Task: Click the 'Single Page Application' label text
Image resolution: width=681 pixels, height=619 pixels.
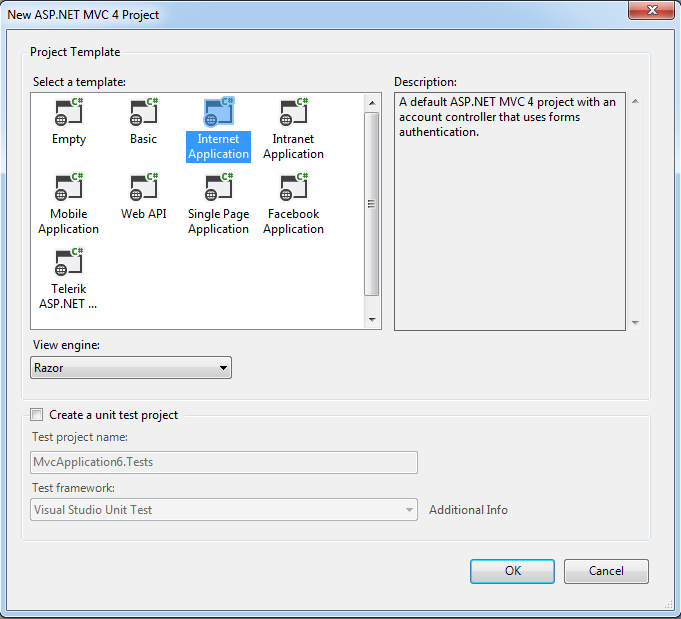Action: pos(218,222)
